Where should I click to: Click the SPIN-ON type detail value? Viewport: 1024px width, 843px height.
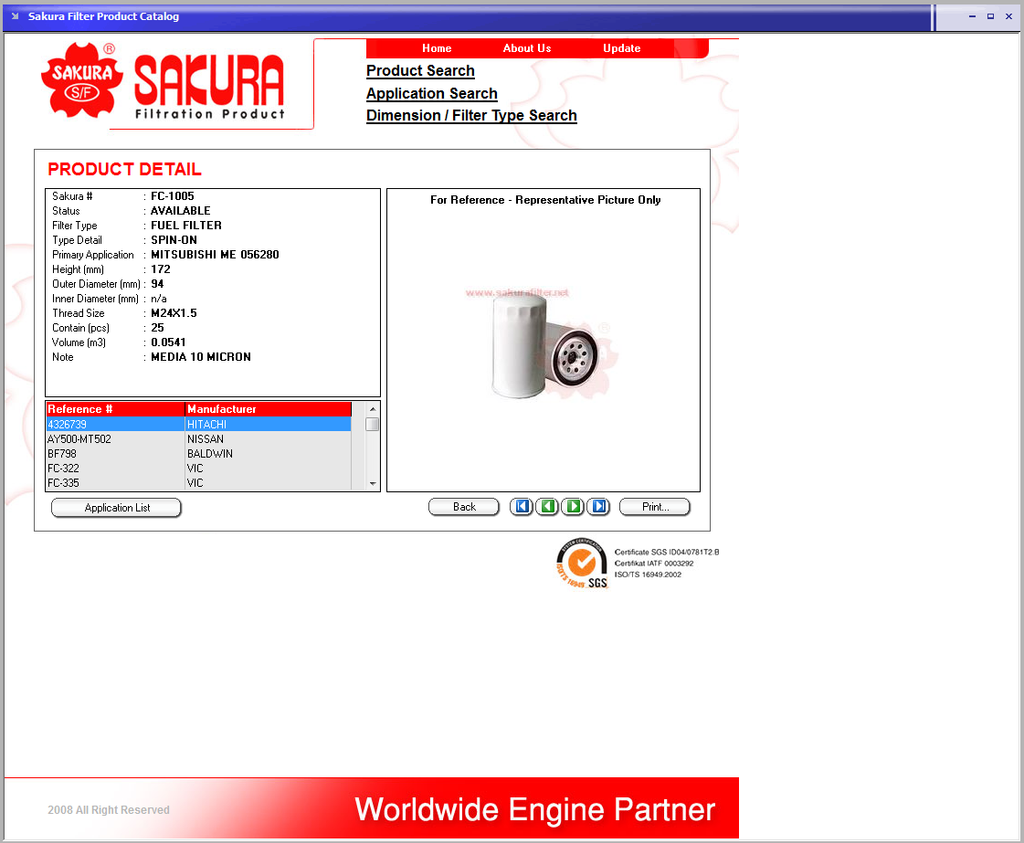click(174, 240)
